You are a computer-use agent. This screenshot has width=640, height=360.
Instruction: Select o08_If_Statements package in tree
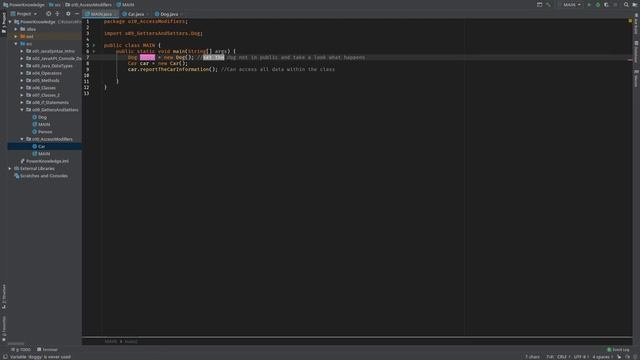click(50, 102)
